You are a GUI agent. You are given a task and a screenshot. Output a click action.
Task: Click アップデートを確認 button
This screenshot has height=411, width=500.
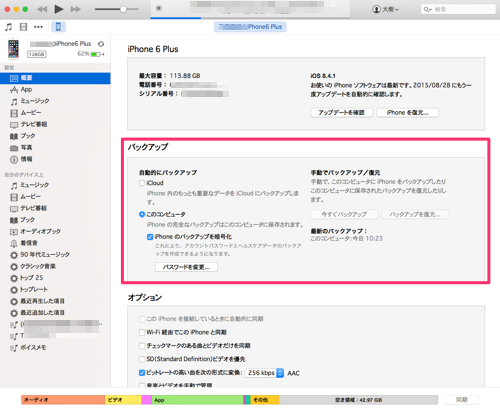point(341,113)
